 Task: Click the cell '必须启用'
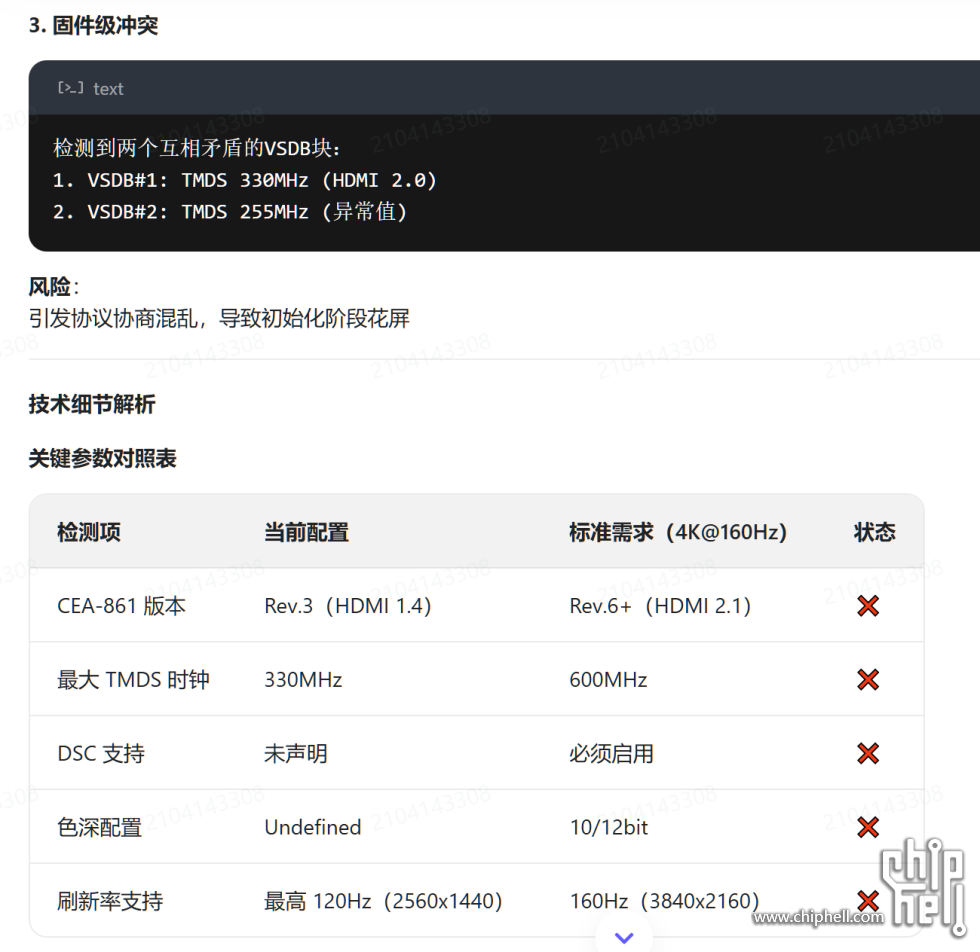pos(611,753)
